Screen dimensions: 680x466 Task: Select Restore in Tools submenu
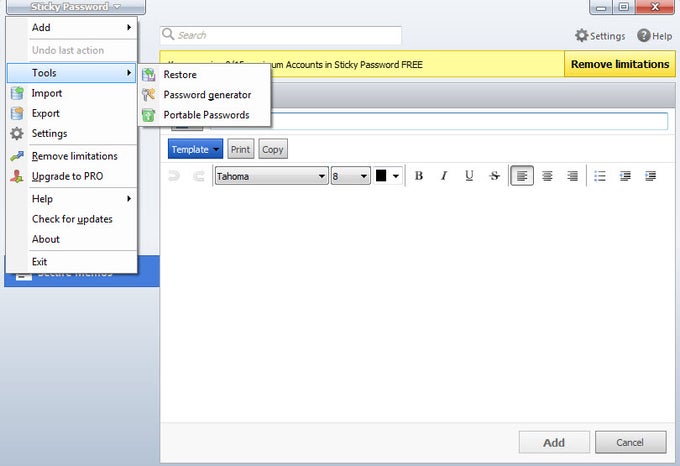[205, 75]
